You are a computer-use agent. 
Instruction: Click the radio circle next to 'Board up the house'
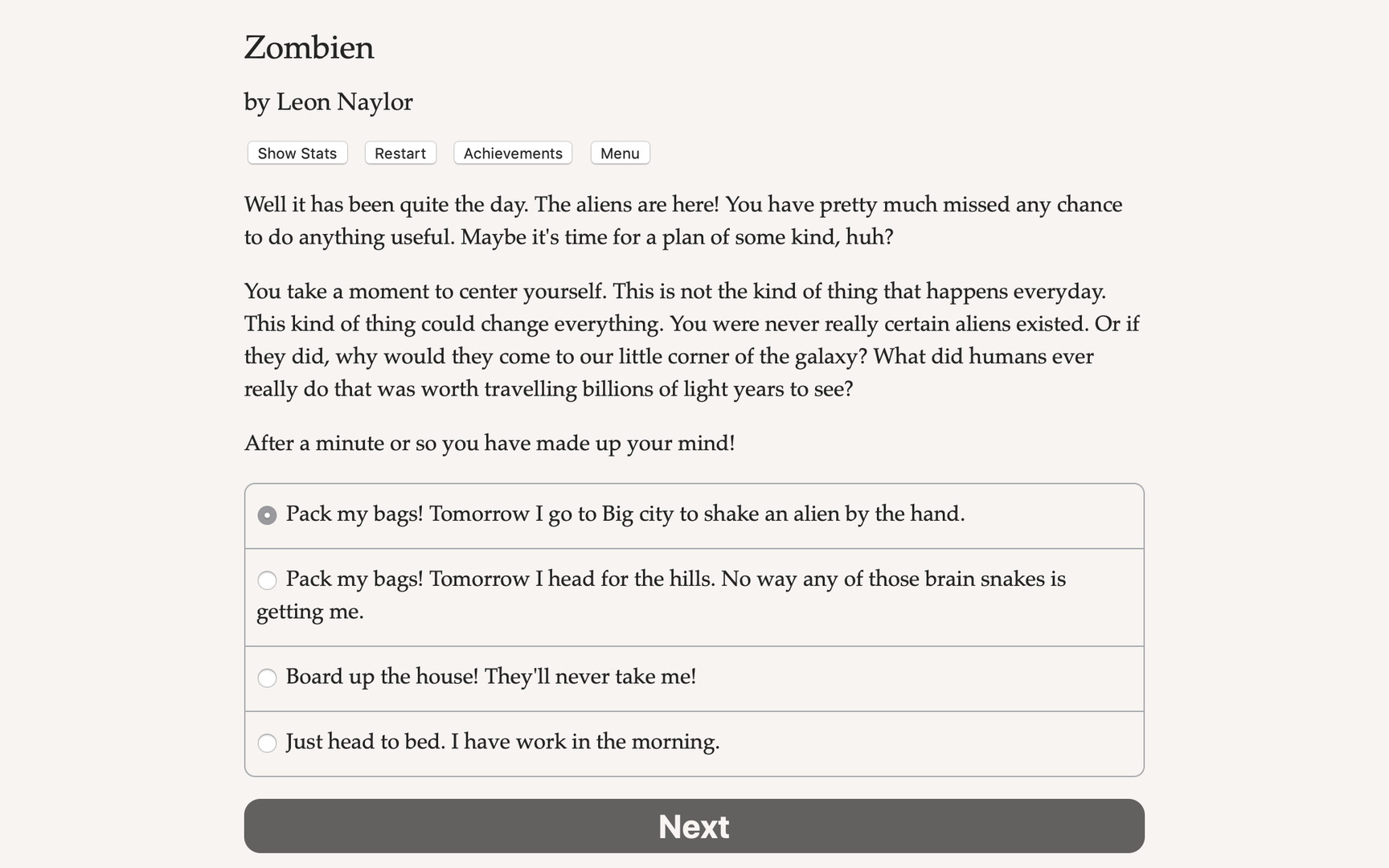pos(267,678)
